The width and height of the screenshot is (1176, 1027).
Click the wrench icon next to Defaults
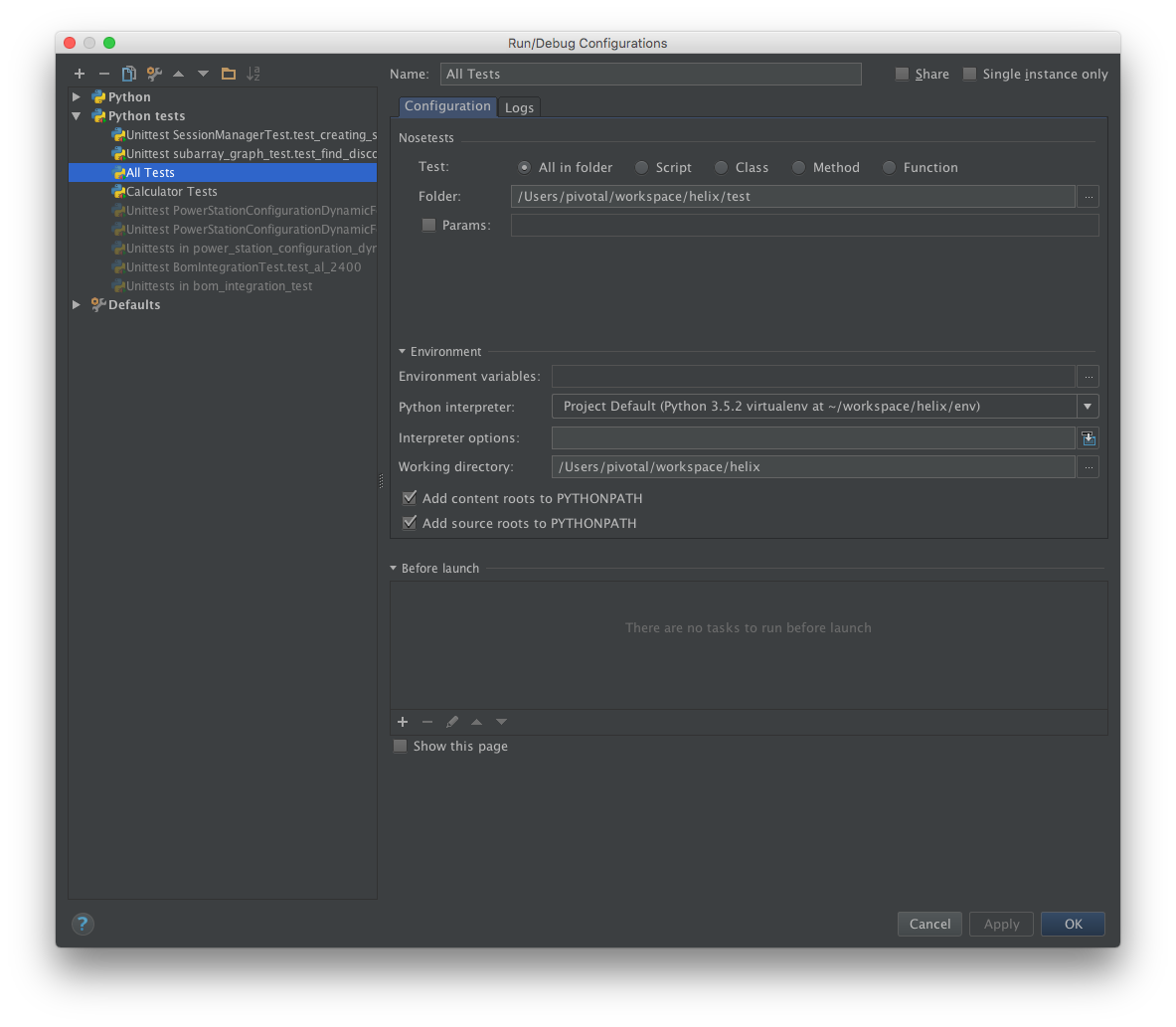coord(97,304)
